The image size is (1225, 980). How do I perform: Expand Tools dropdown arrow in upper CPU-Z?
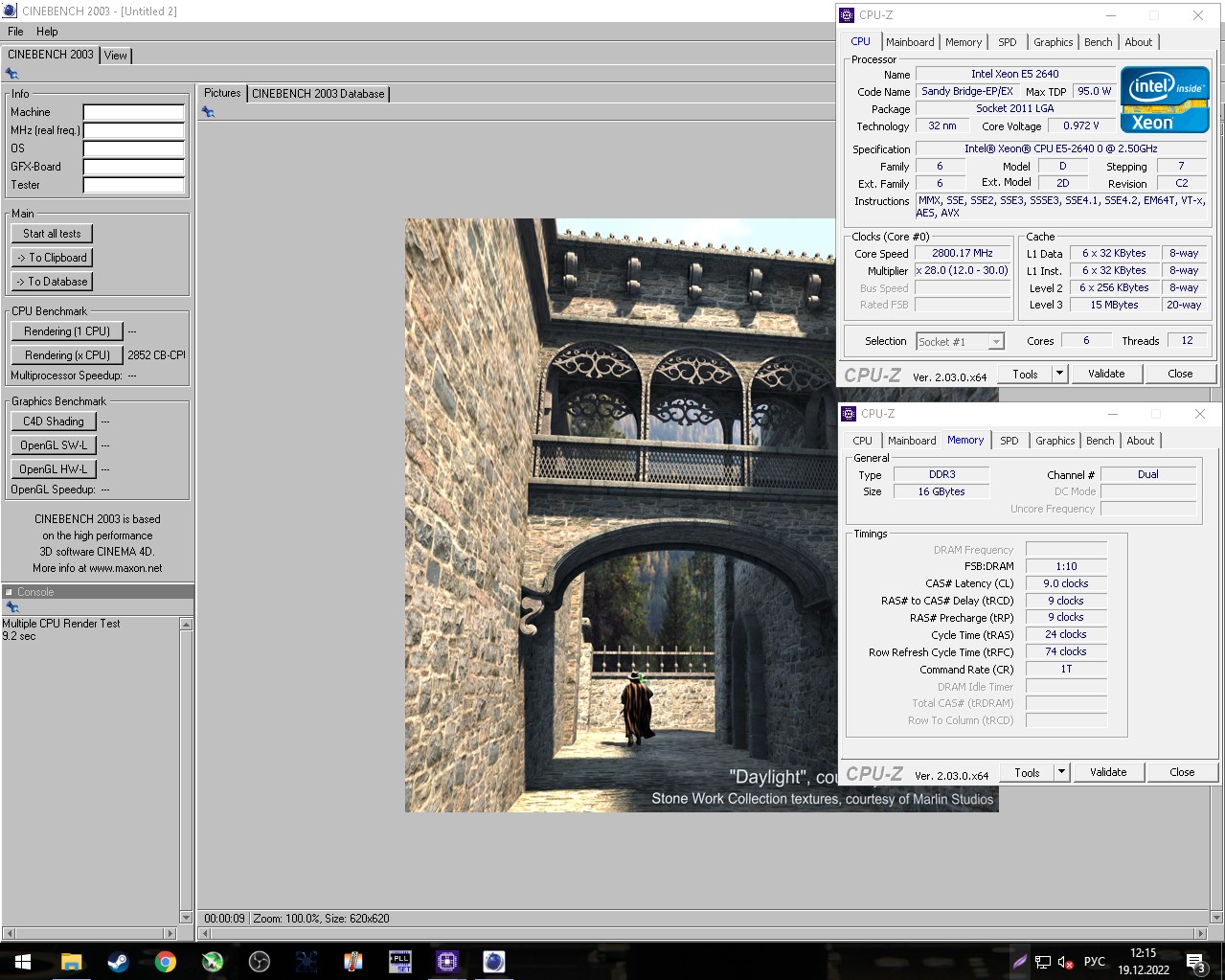tap(1059, 374)
